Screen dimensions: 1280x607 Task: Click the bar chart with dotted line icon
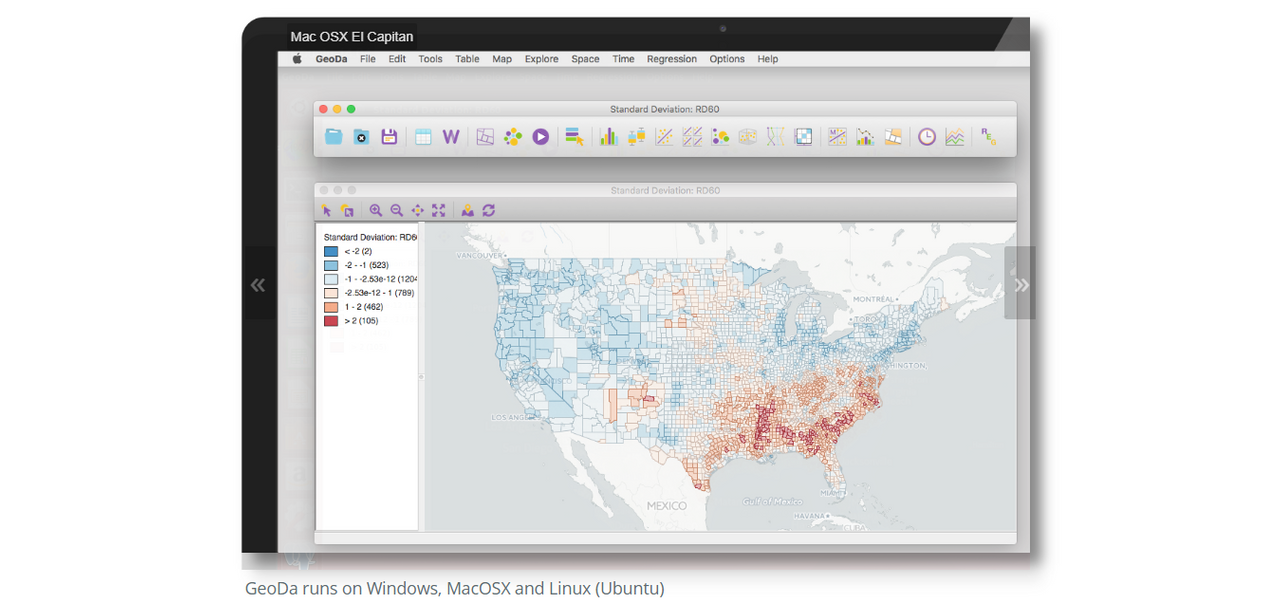865,137
